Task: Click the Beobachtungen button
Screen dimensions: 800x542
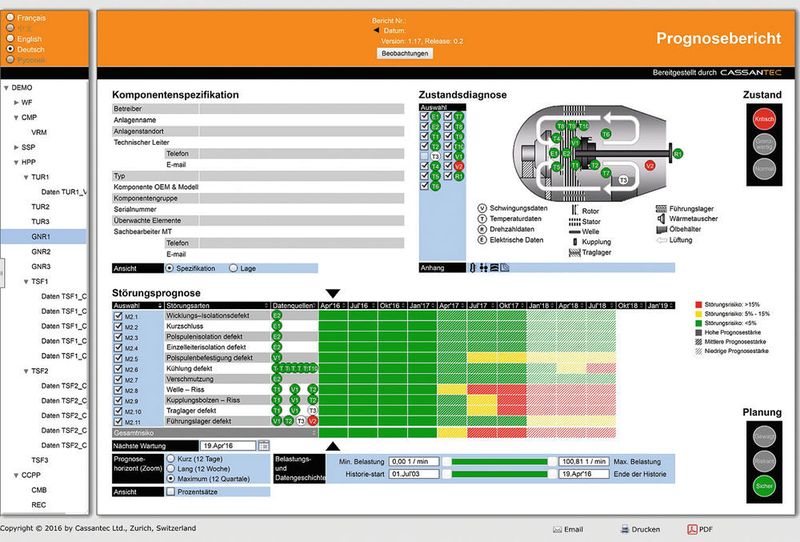Action: click(x=405, y=53)
